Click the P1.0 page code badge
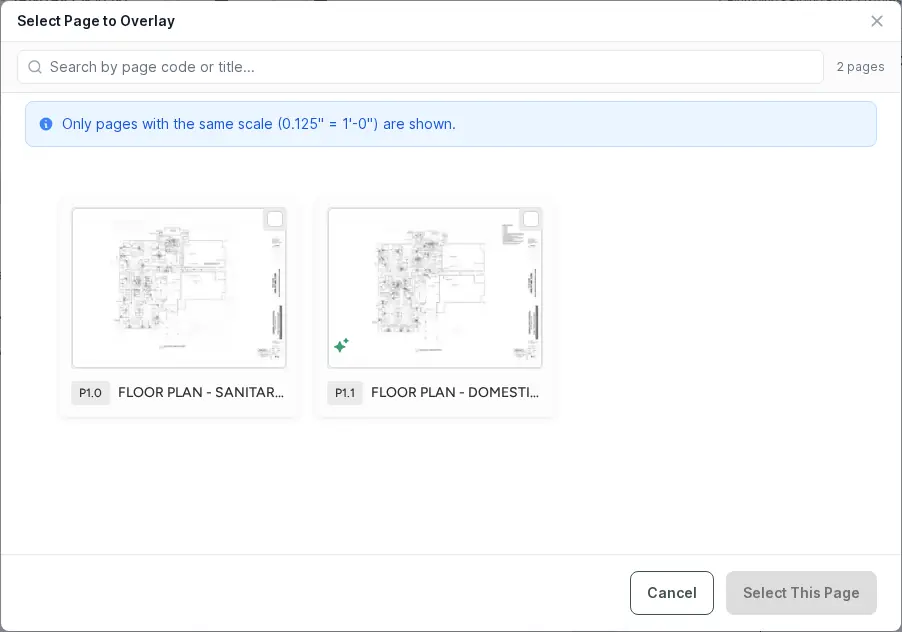 90,393
